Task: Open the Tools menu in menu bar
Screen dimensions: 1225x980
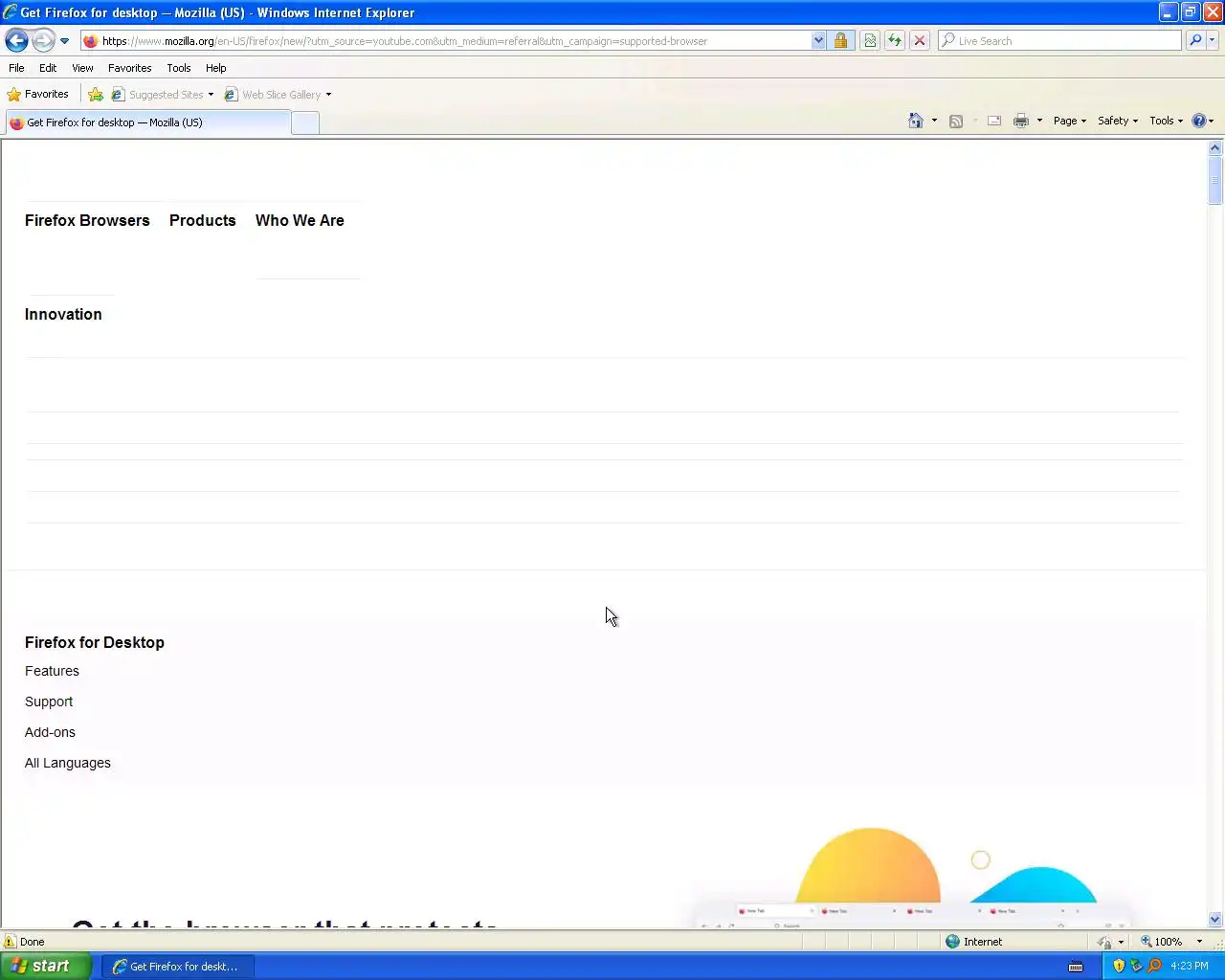Action: (178, 68)
